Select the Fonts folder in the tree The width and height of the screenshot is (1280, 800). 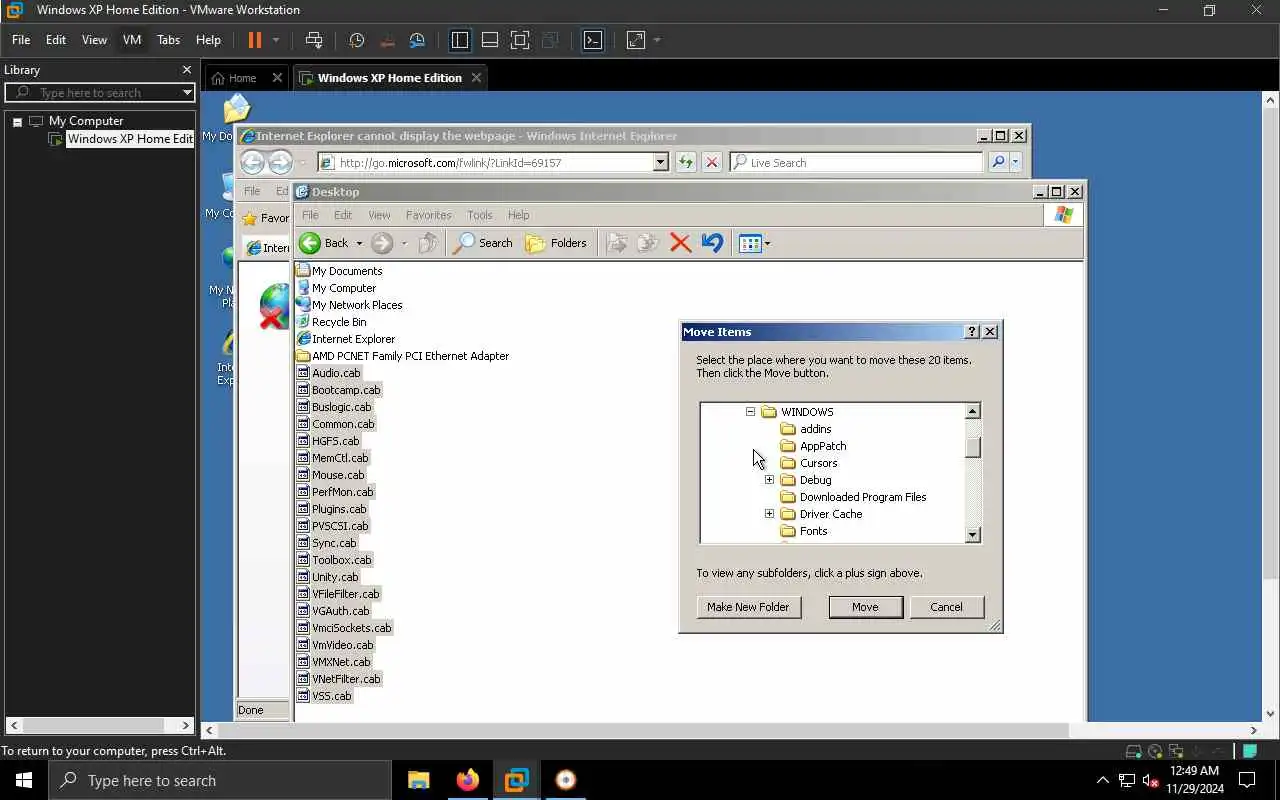pos(813,531)
